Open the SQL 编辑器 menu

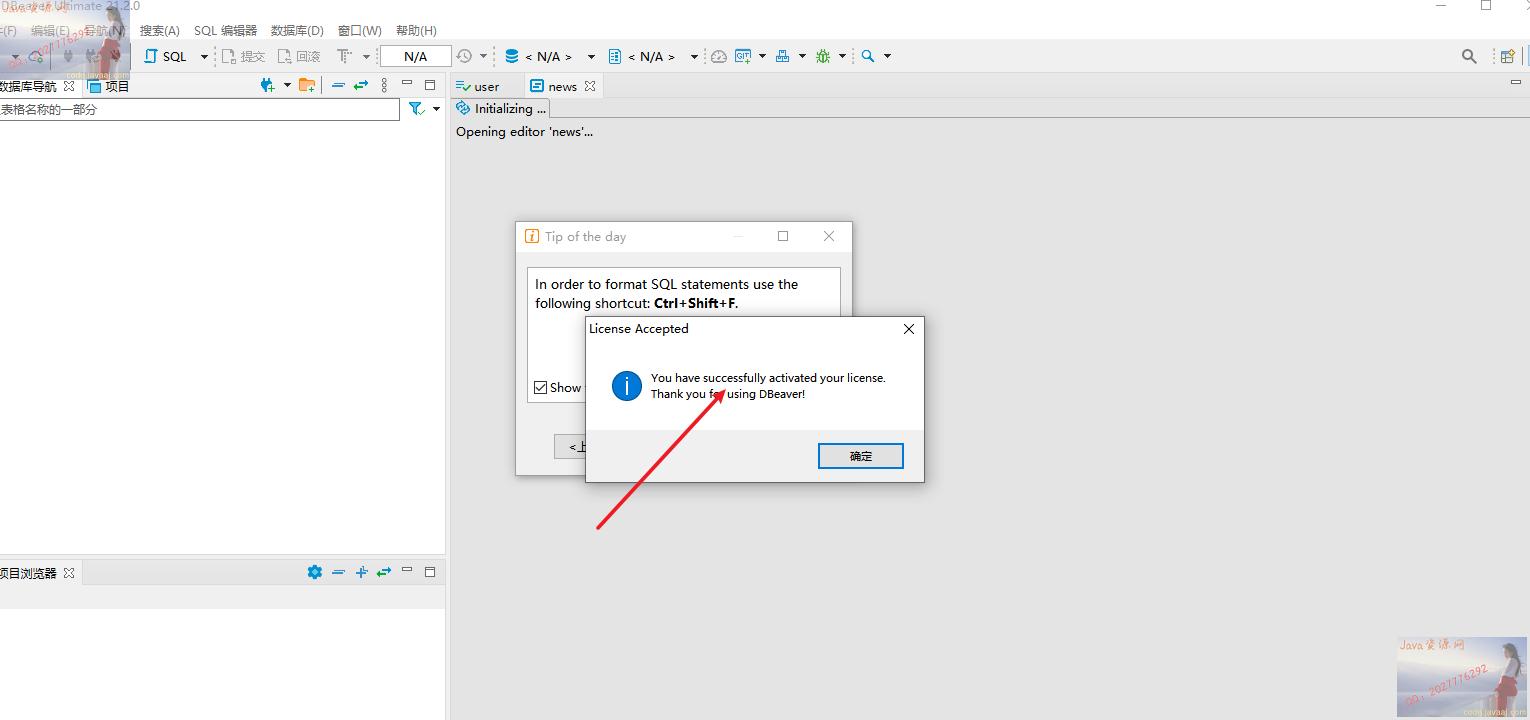[x=225, y=31]
